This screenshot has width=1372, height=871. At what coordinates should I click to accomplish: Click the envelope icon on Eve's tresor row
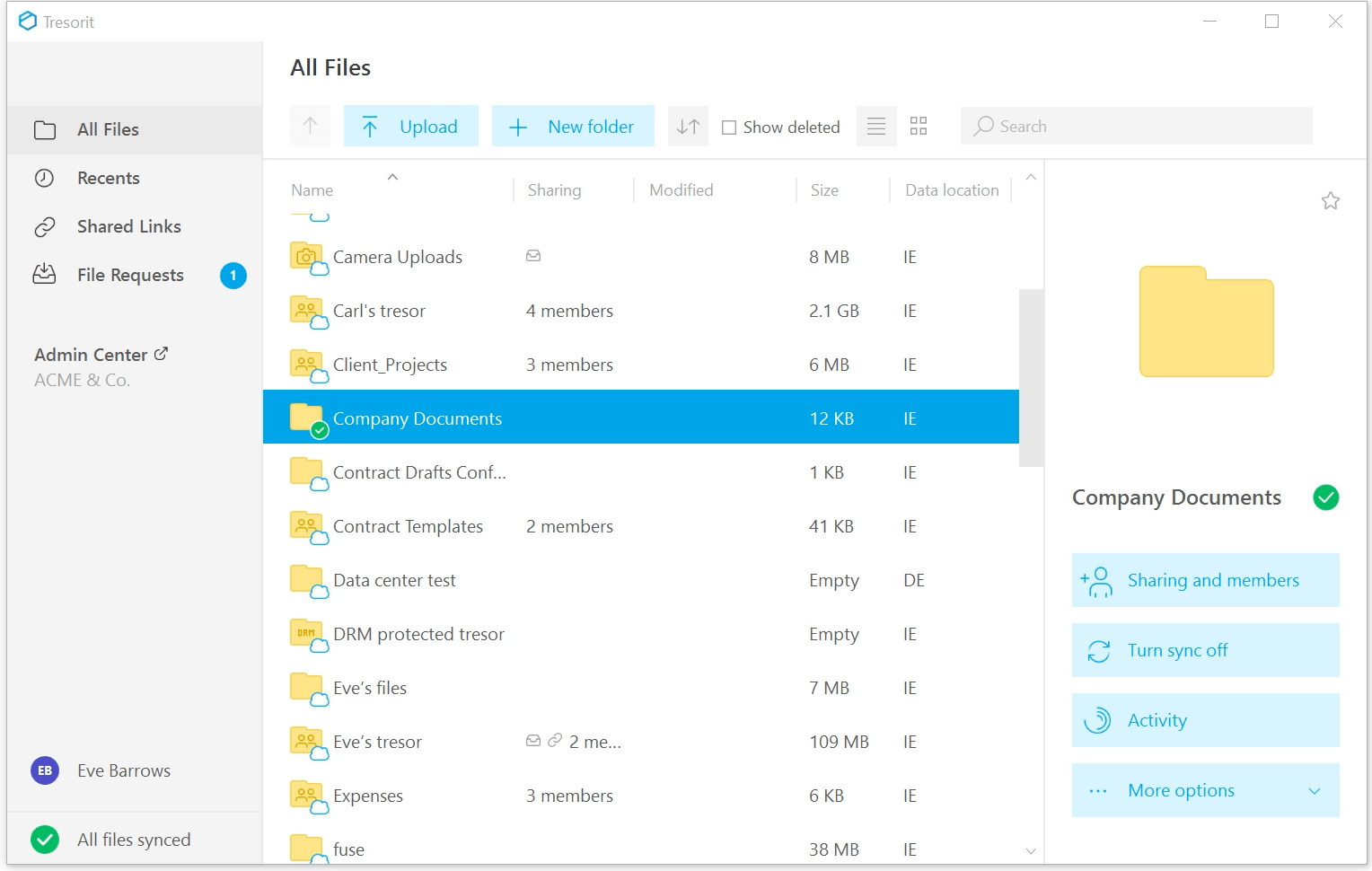(x=533, y=741)
